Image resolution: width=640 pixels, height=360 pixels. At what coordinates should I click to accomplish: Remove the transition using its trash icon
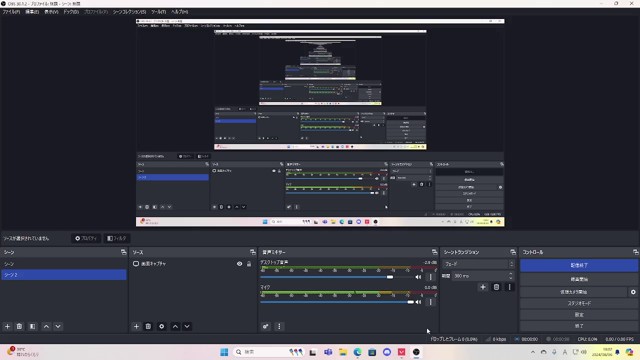click(x=496, y=287)
